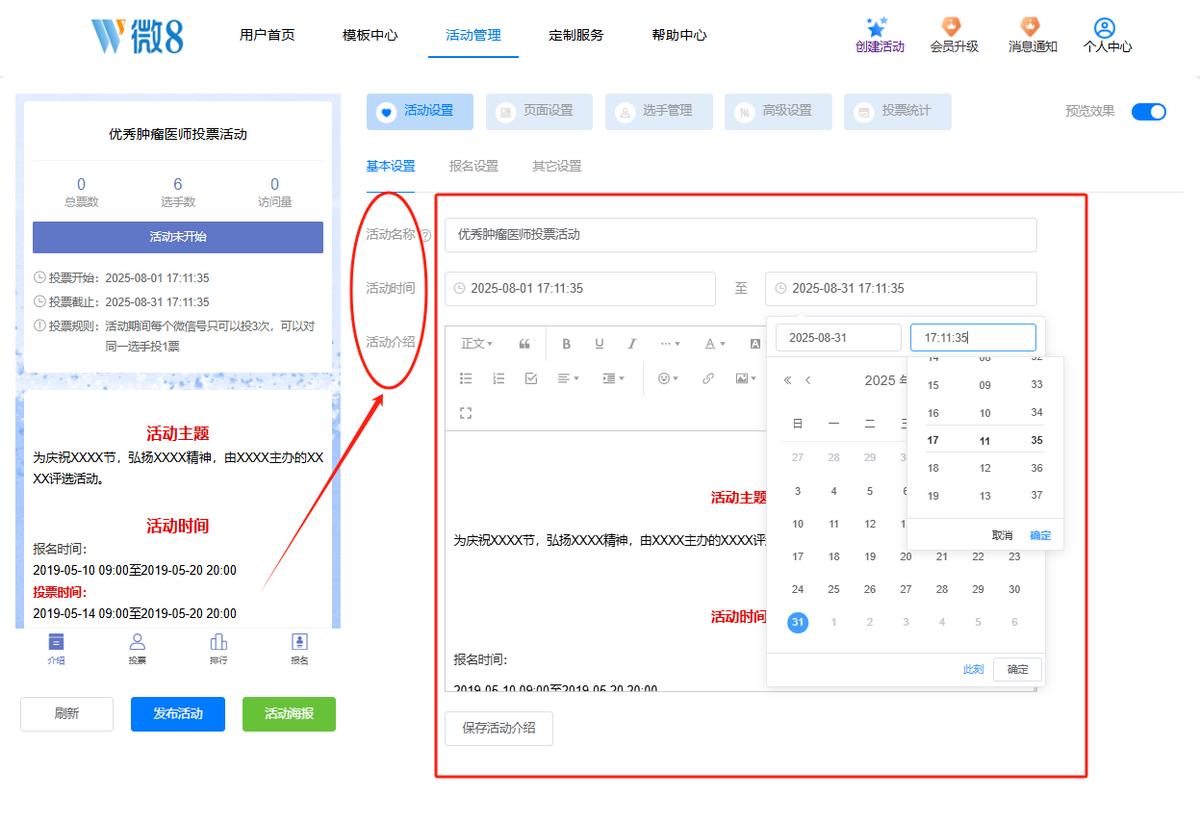The image size is (1200, 828).
Task: Click 取消 in the time picker
Action: 1002,535
